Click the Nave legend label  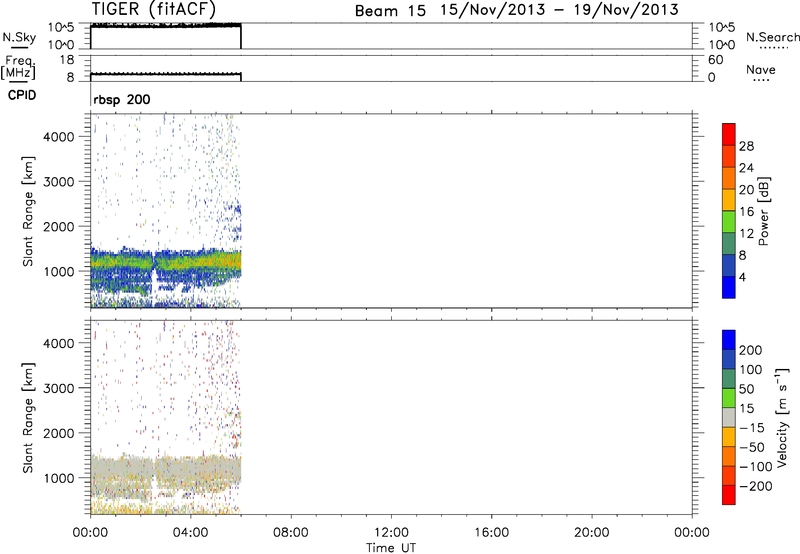(x=761, y=69)
